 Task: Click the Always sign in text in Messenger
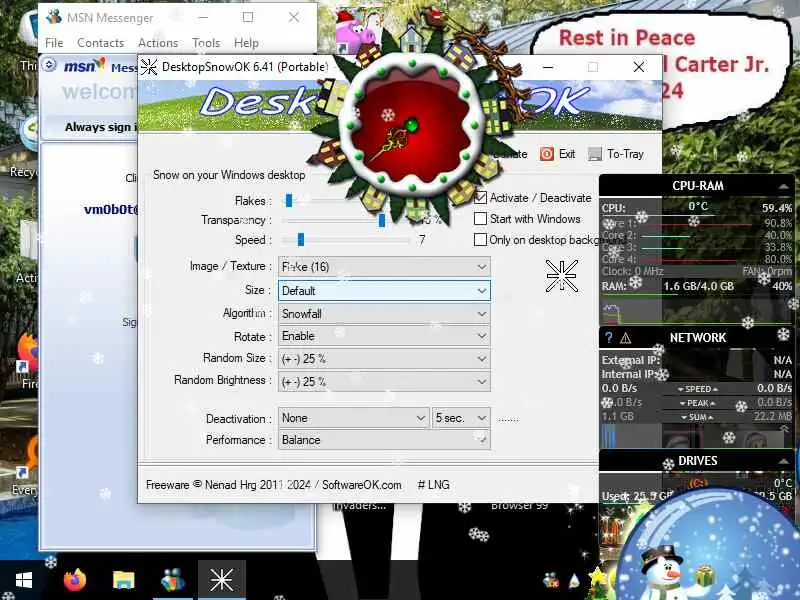click(x=100, y=127)
